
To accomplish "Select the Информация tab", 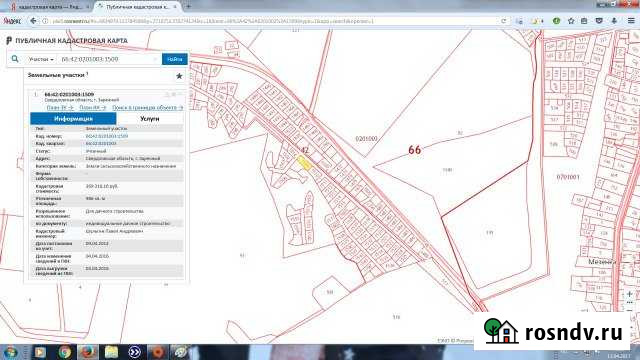I will (x=73, y=119).
